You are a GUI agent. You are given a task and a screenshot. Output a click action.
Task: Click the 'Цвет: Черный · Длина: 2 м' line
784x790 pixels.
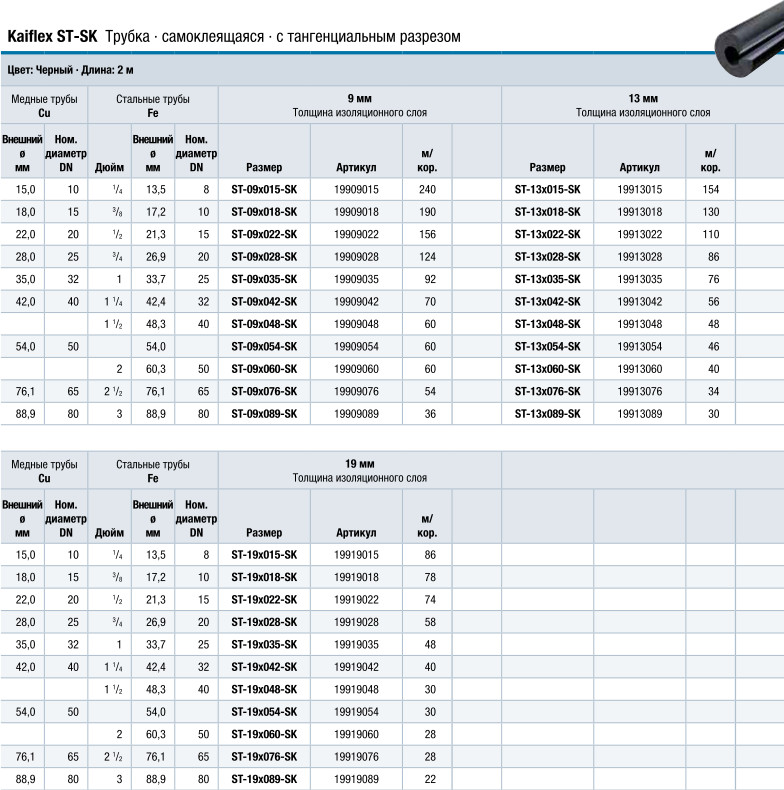point(71,70)
